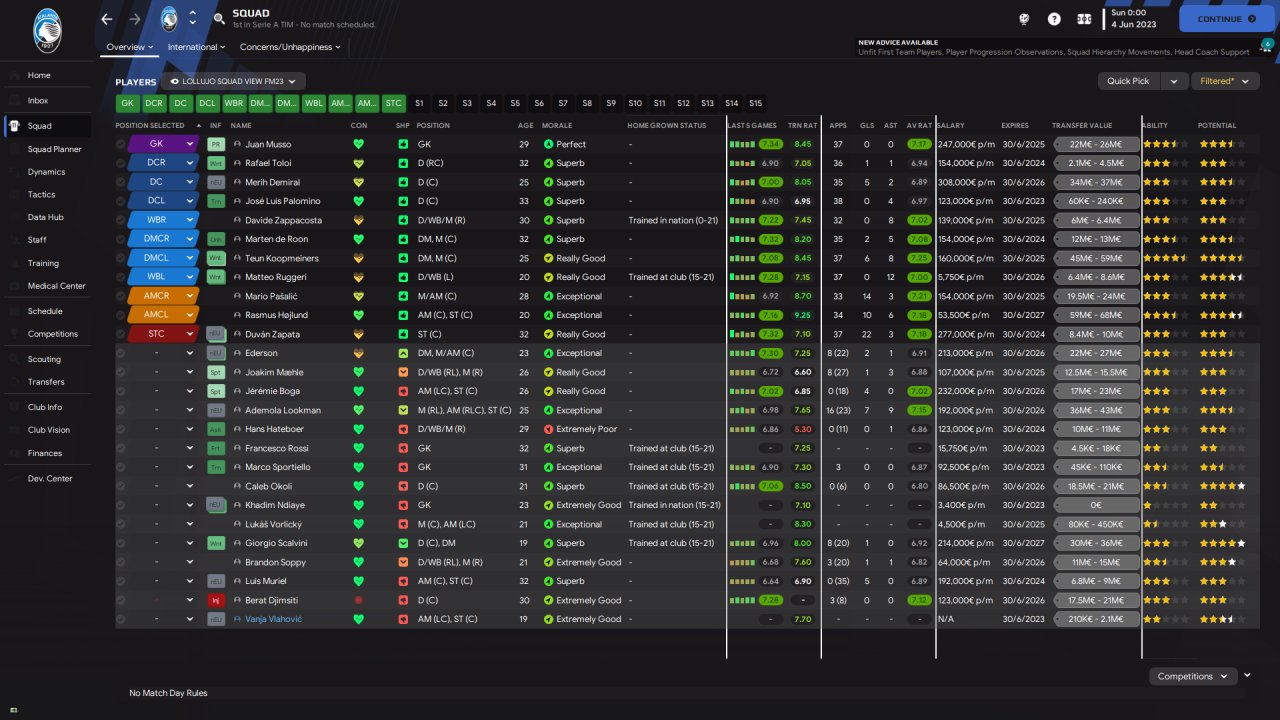The width and height of the screenshot is (1280, 720).
Task: Open the search magnifier icon
Action: [219, 19]
